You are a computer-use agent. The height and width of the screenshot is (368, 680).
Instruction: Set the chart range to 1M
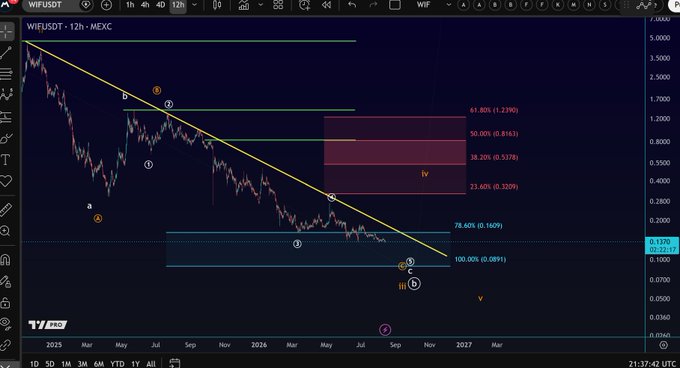66,364
